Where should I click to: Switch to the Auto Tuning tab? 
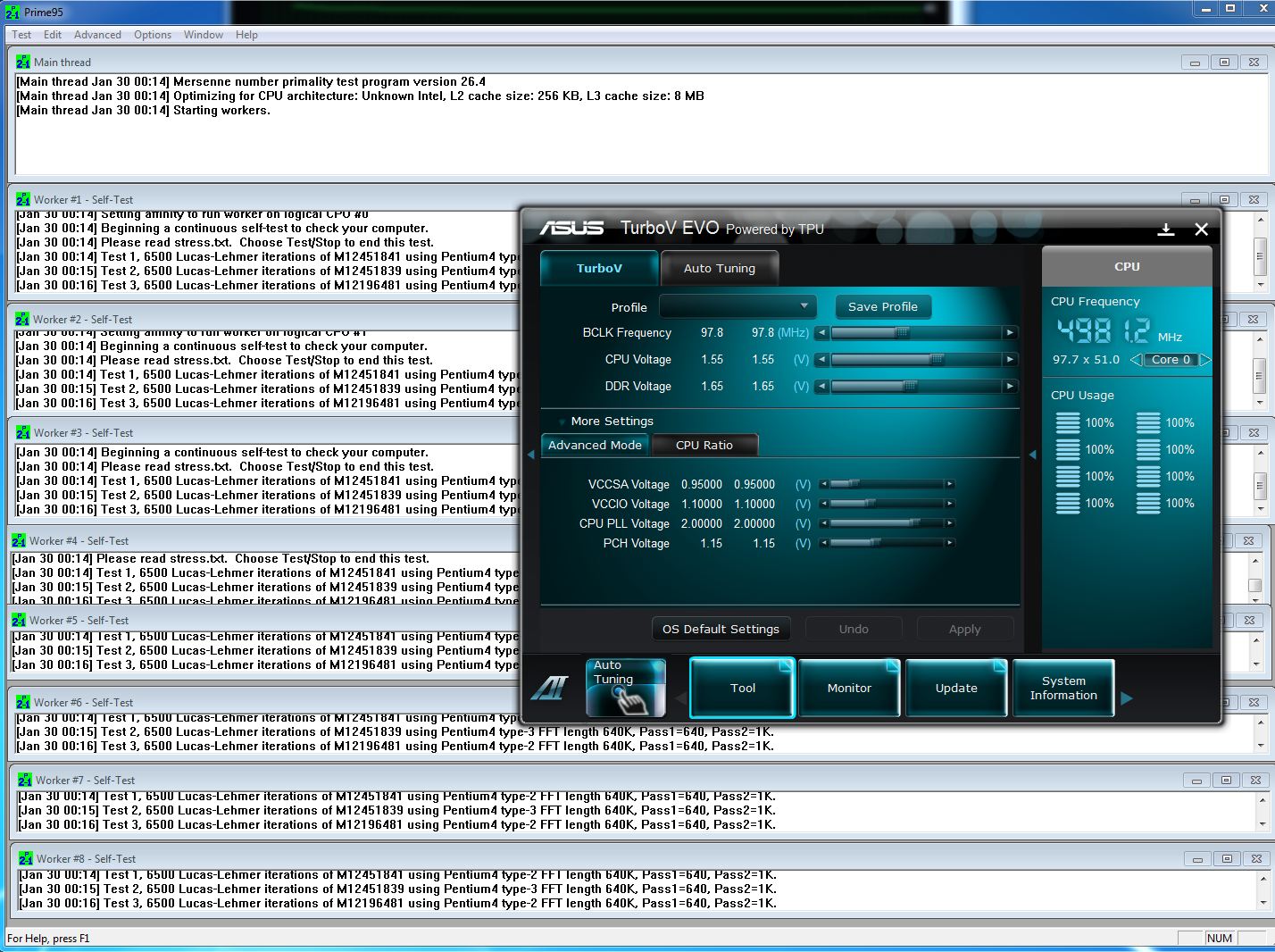click(720, 268)
